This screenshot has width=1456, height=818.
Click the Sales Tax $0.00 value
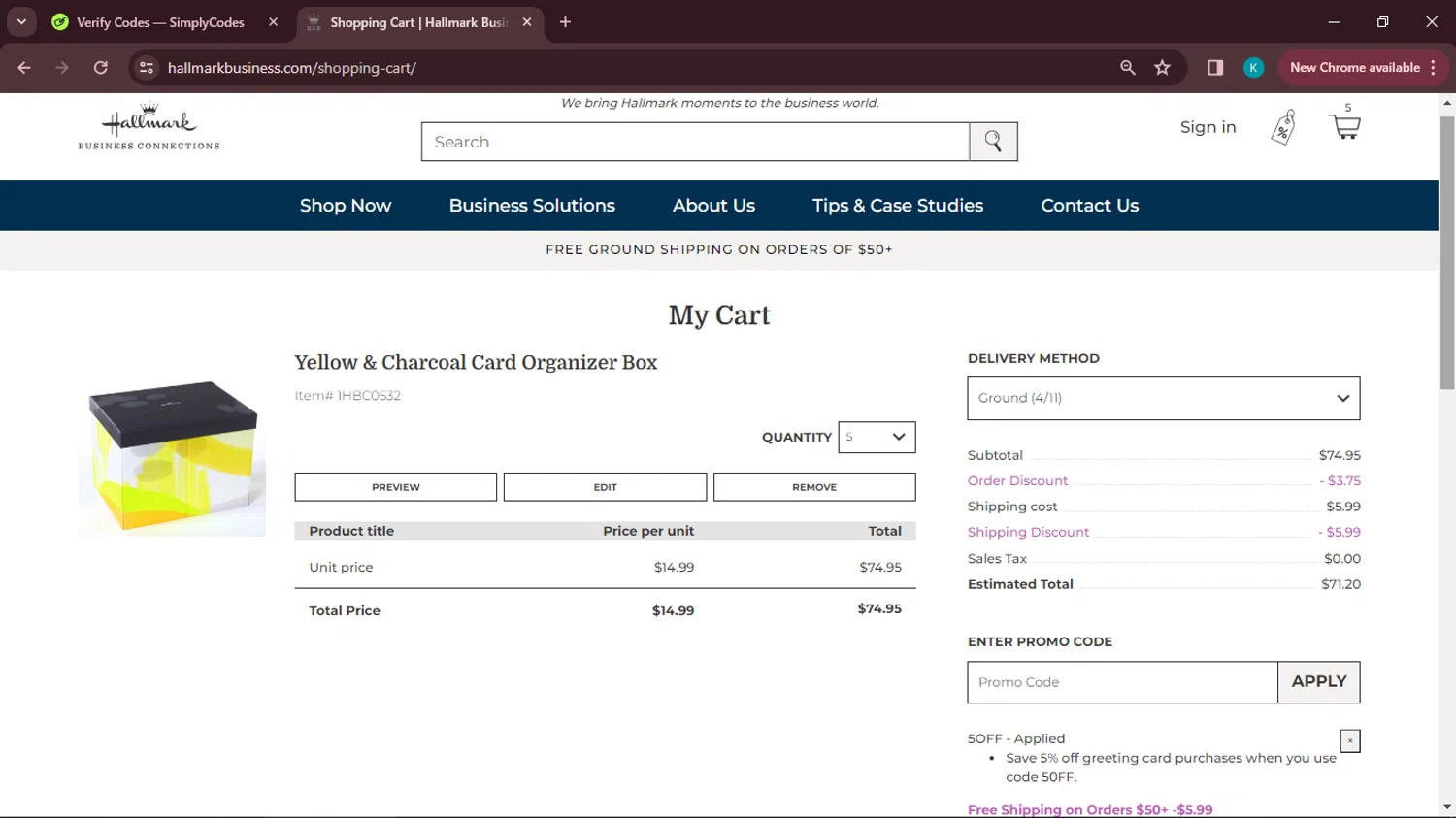tap(1342, 558)
